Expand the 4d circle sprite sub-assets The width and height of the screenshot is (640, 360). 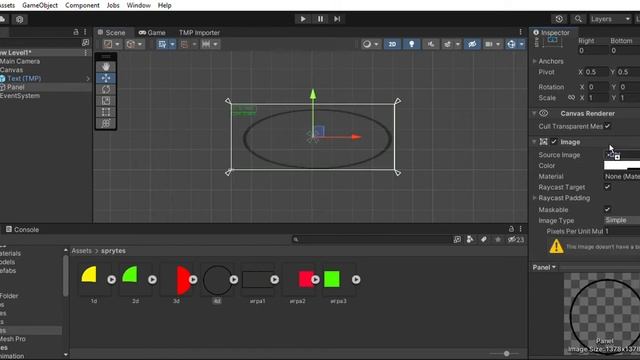pos(234,280)
